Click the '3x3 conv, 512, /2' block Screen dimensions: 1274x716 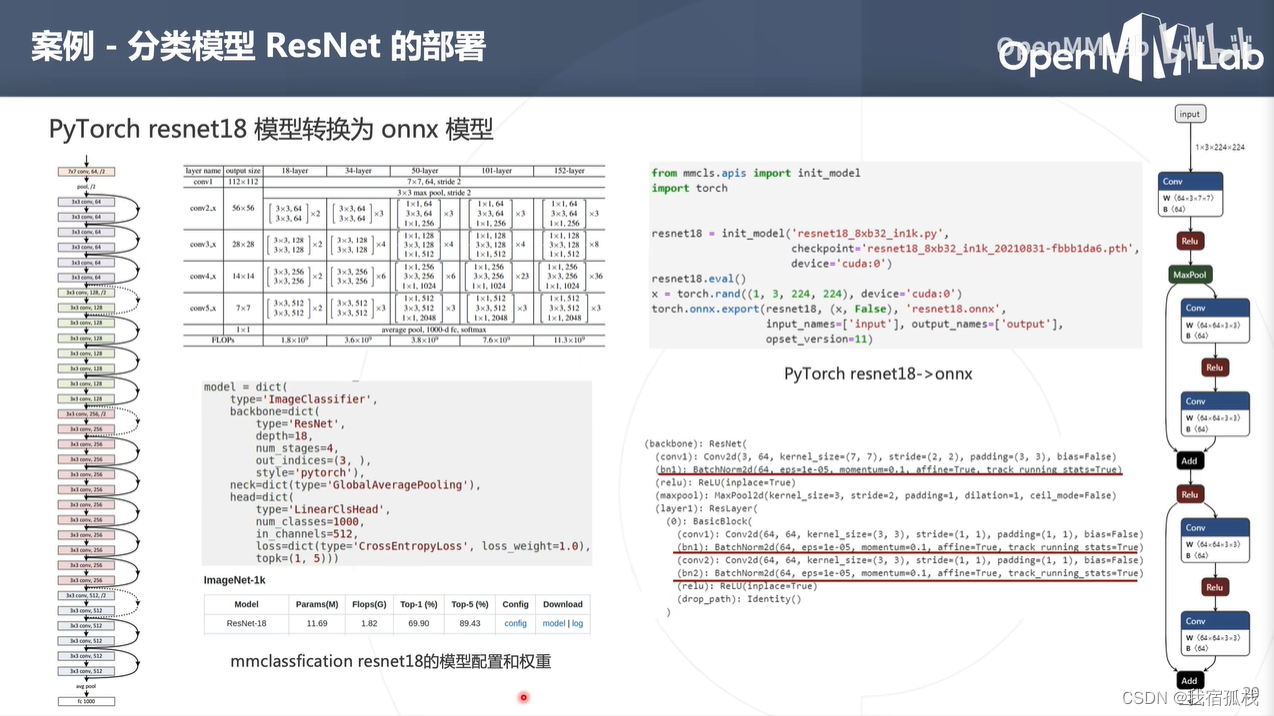pyautogui.click(x=86, y=595)
